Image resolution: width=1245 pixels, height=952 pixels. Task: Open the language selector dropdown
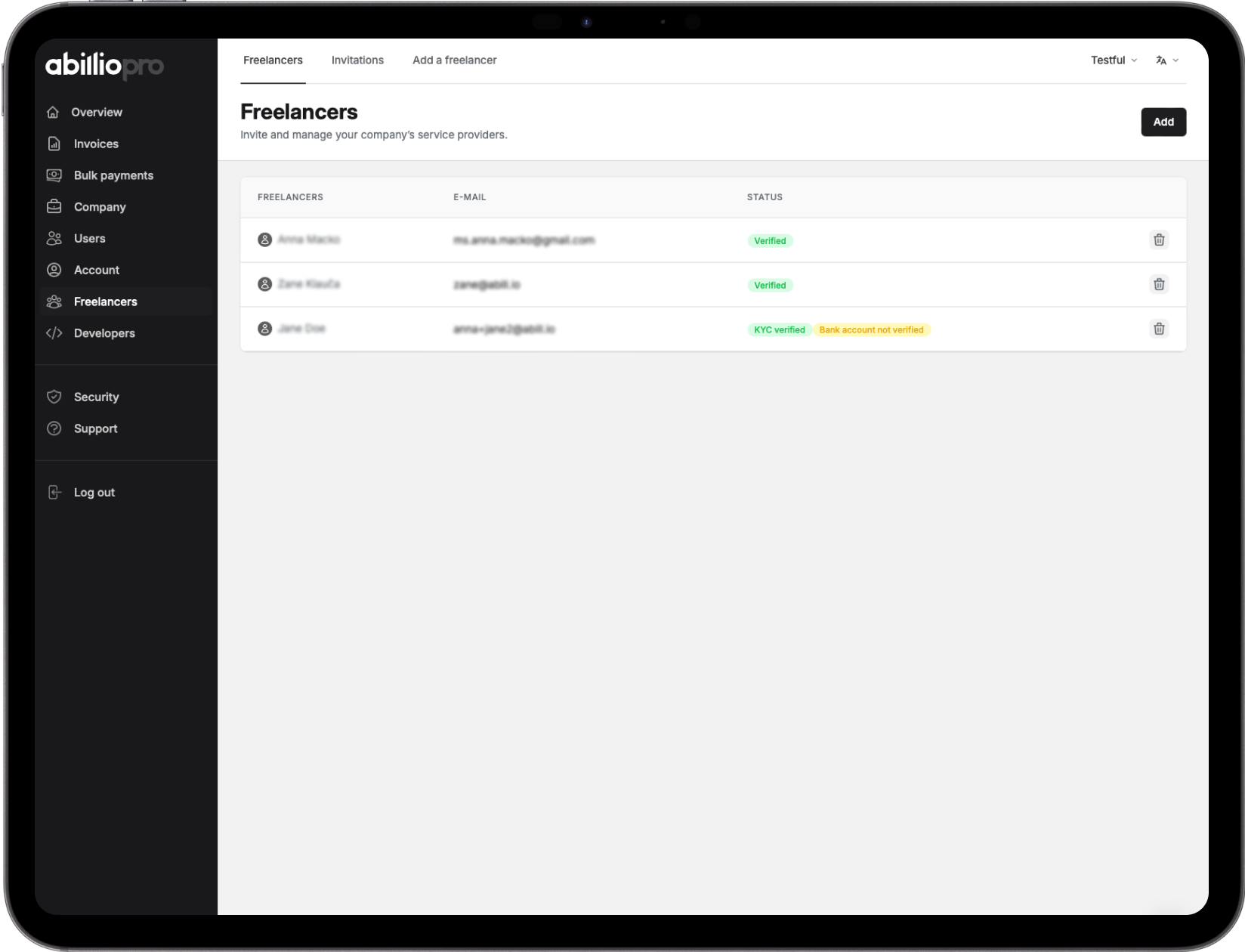pyautogui.click(x=1166, y=60)
